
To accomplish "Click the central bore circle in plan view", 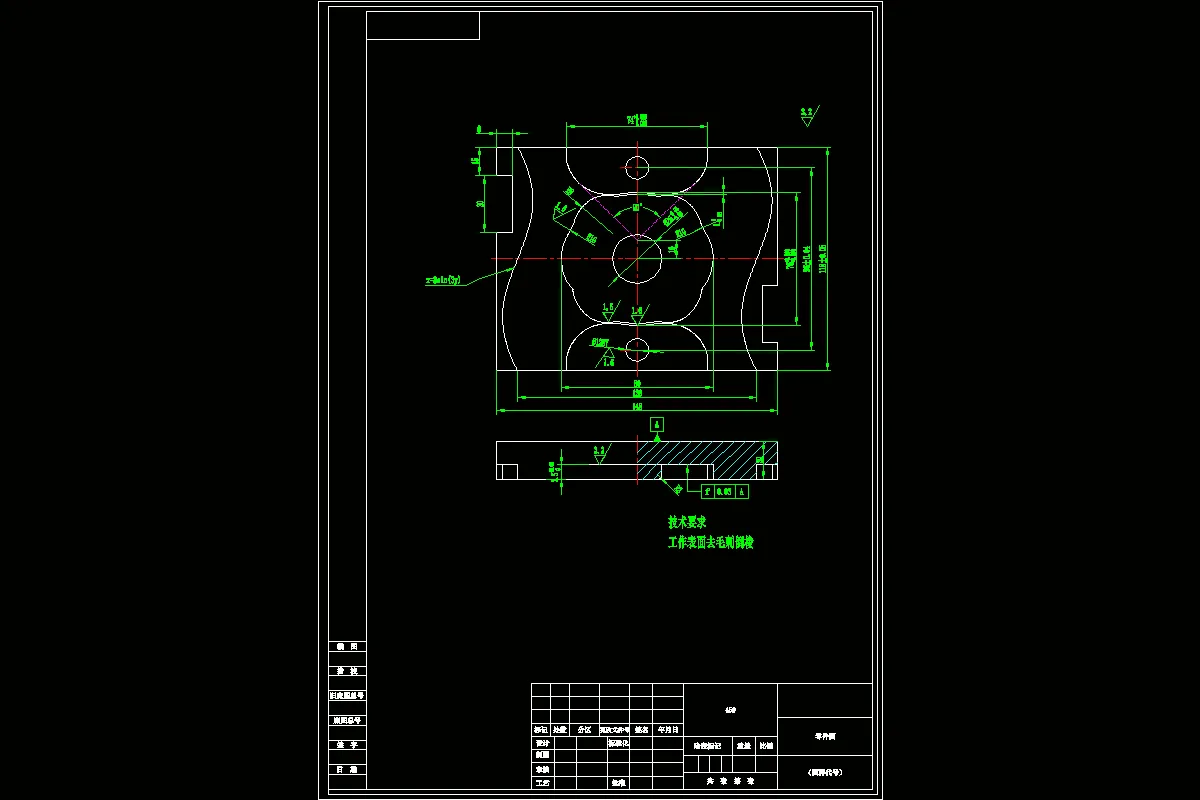I will 637,259.
